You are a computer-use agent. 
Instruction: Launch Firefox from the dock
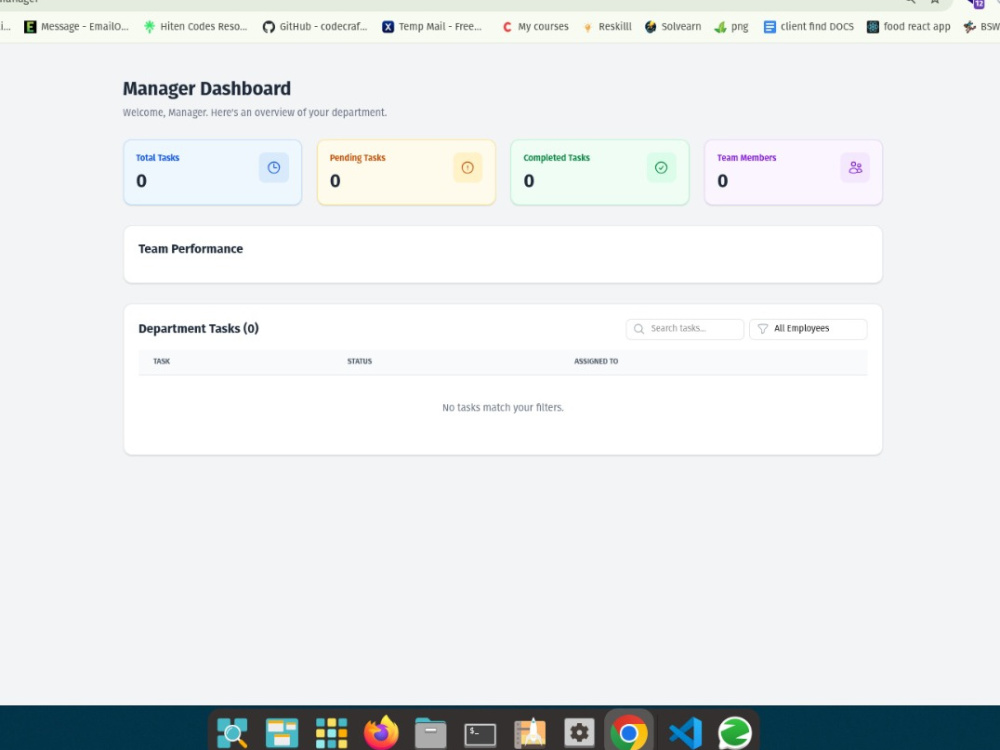click(381, 732)
